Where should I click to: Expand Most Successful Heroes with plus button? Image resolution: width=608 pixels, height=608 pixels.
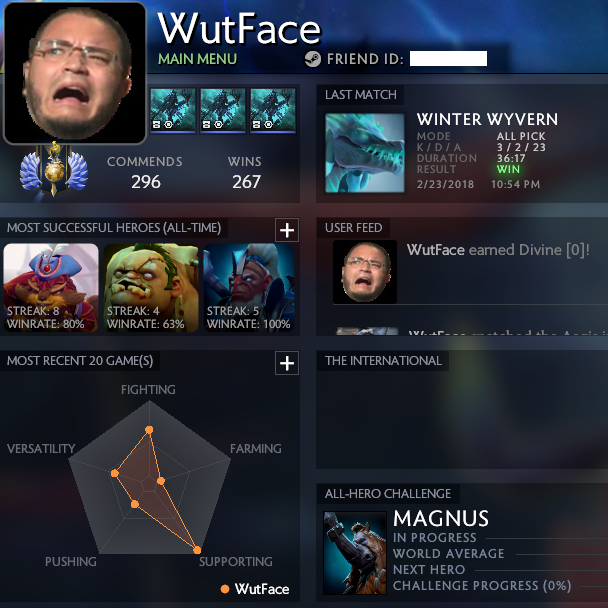(x=287, y=230)
